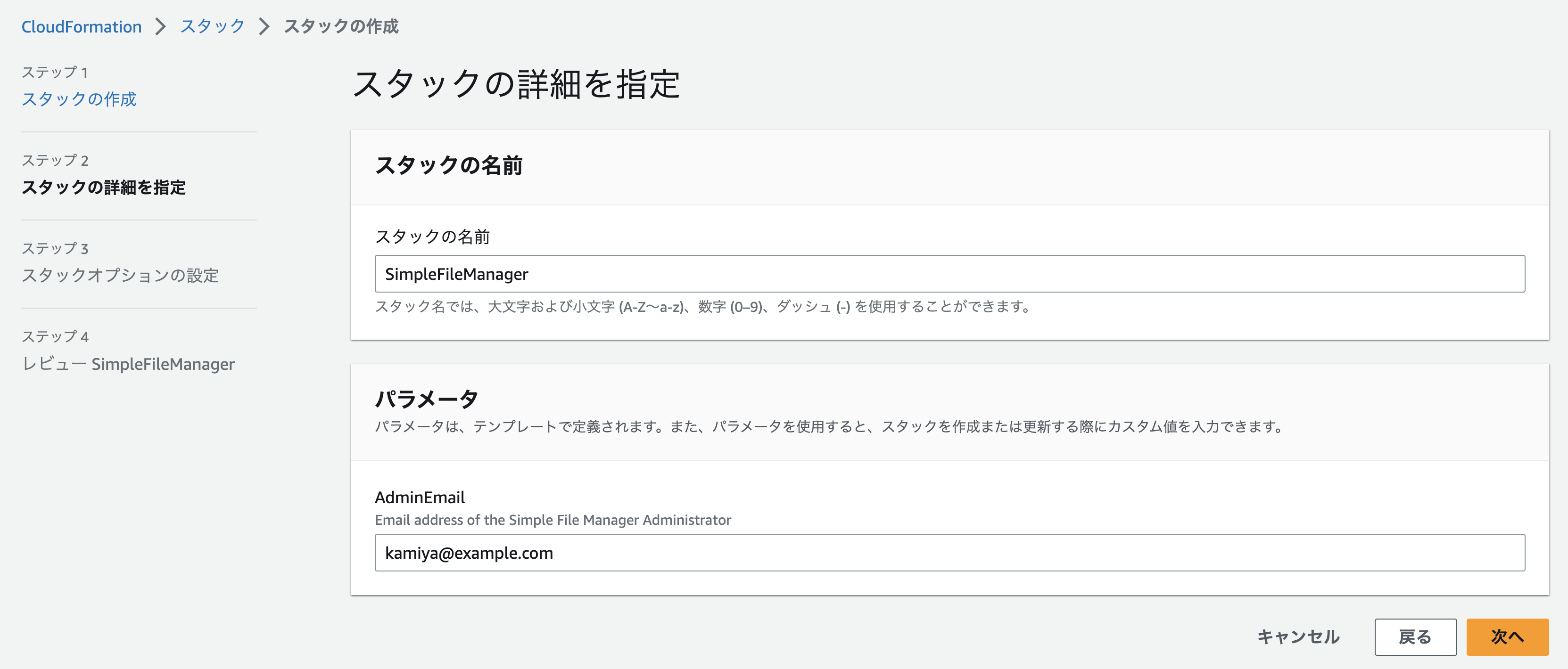Click the 戻る button

(1415, 637)
